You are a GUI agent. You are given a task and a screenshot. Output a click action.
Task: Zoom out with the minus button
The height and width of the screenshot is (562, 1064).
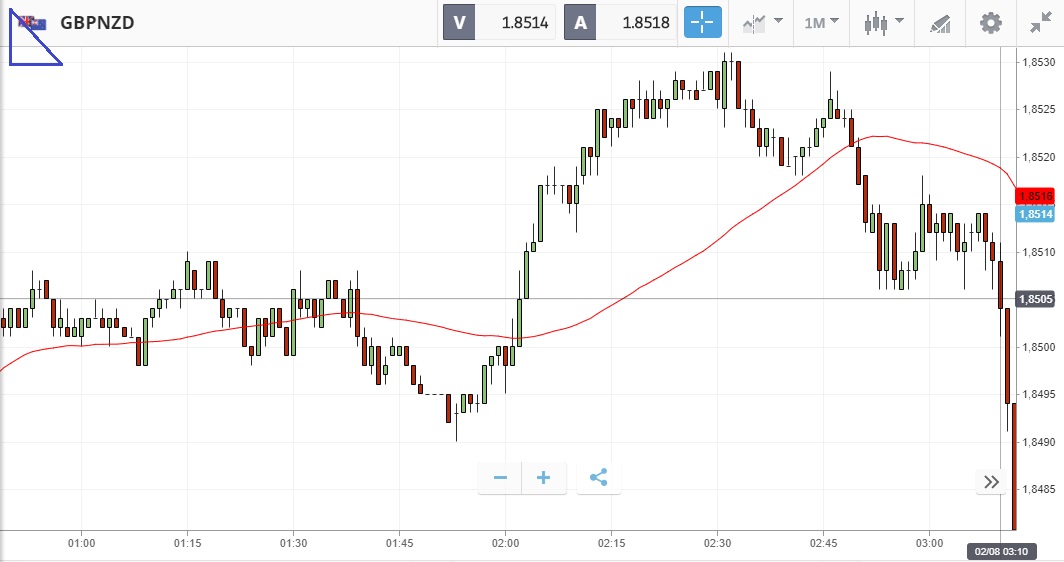[500, 478]
